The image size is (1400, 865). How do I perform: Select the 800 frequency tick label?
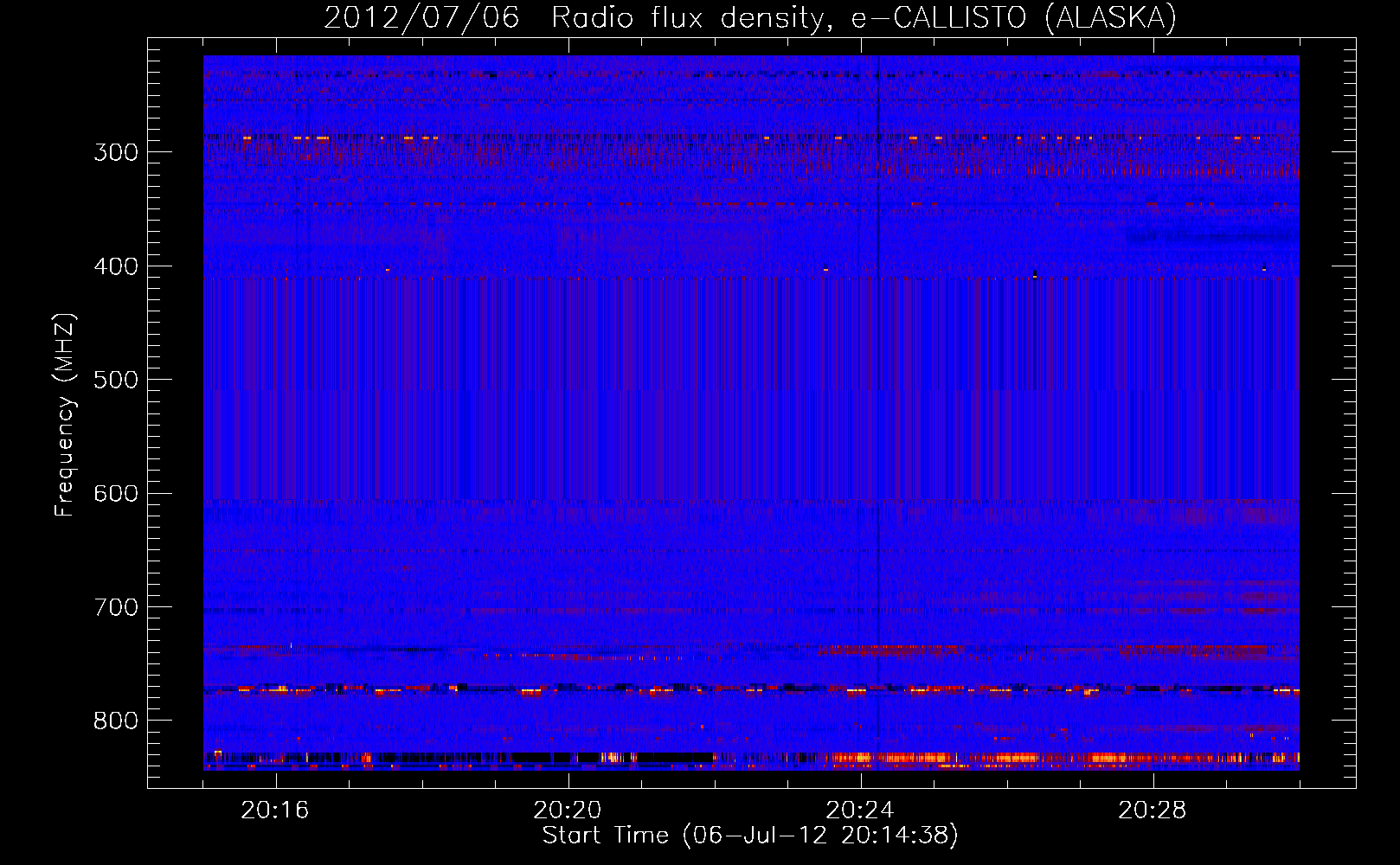coord(116,721)
